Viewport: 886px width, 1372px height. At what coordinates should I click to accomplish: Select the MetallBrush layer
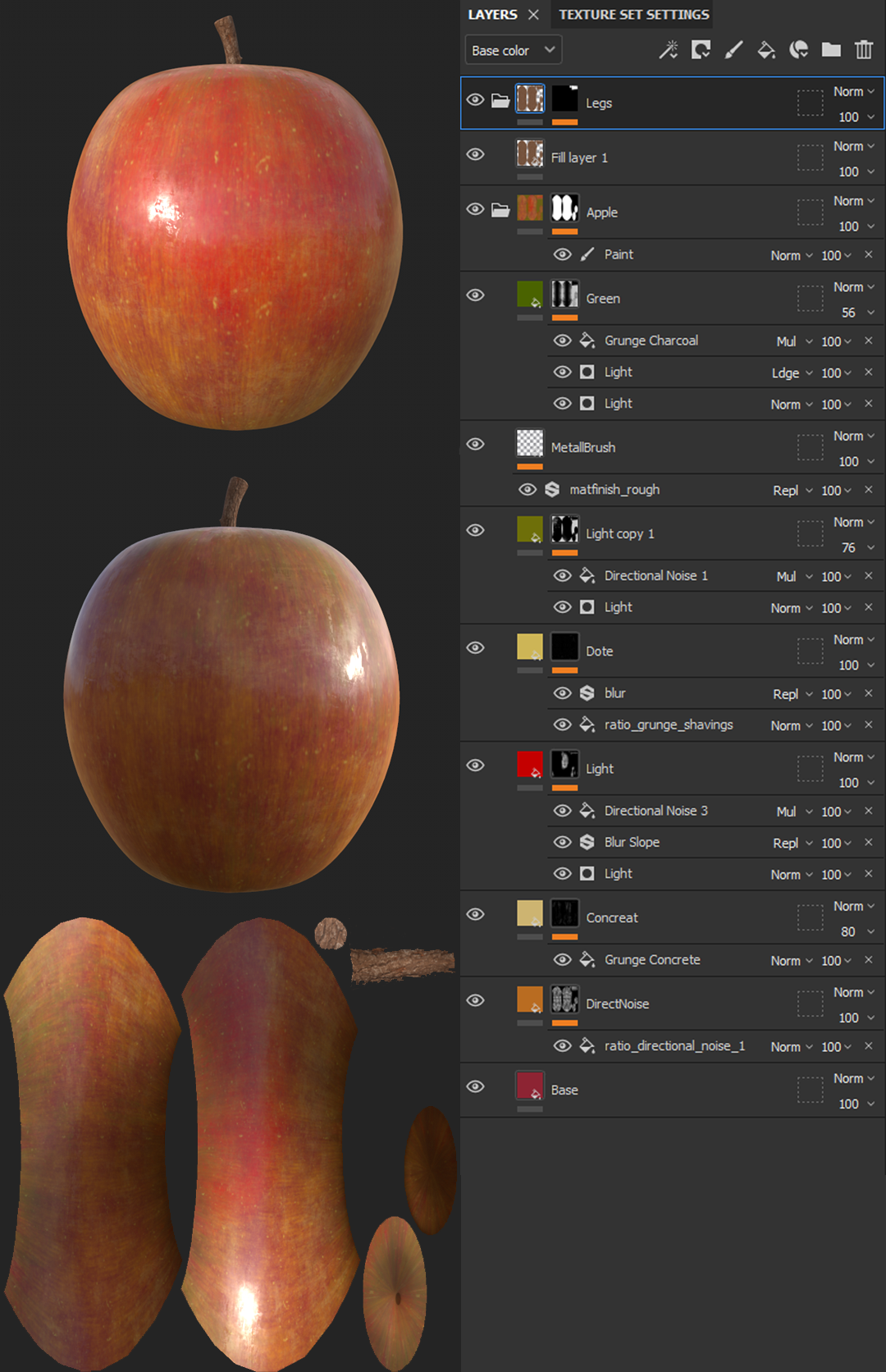582,447
